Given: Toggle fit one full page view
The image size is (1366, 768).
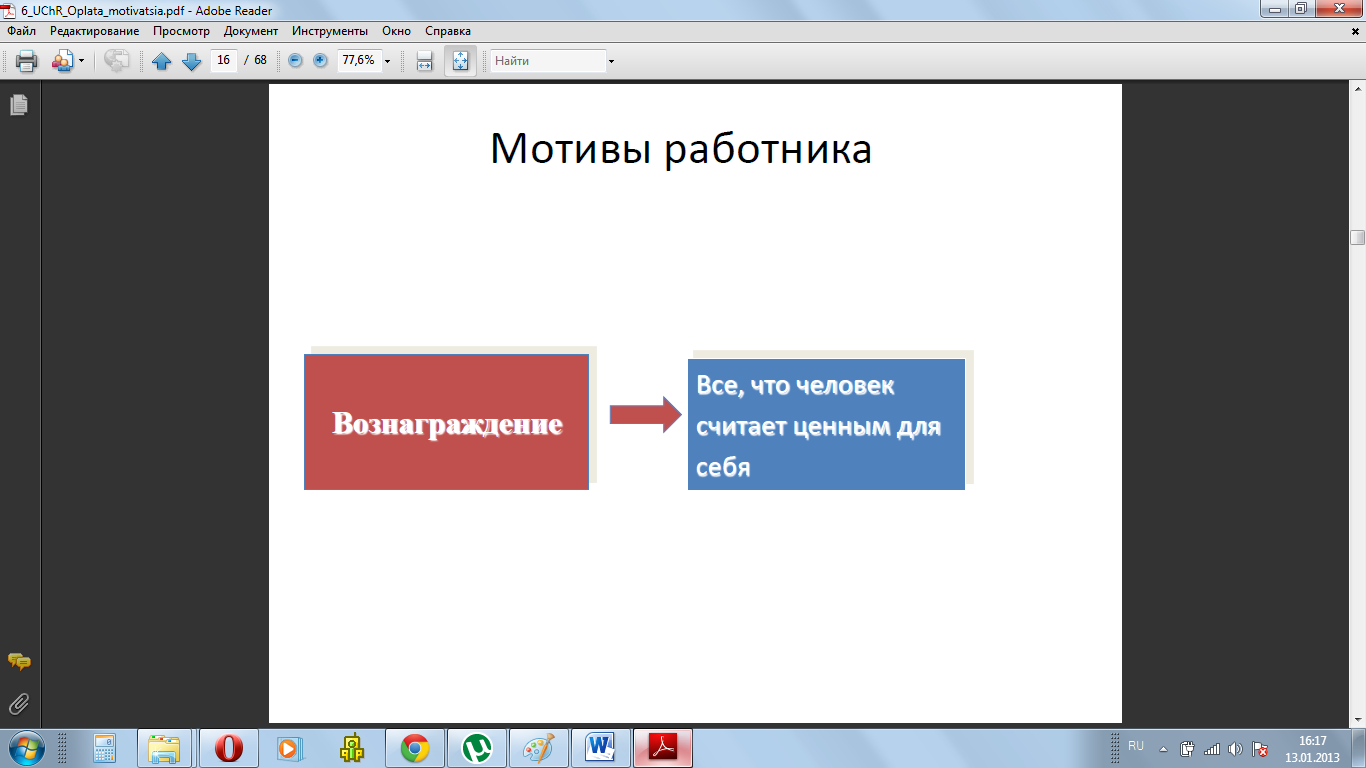Looking at the screenshot, I should tap(460, 61).
